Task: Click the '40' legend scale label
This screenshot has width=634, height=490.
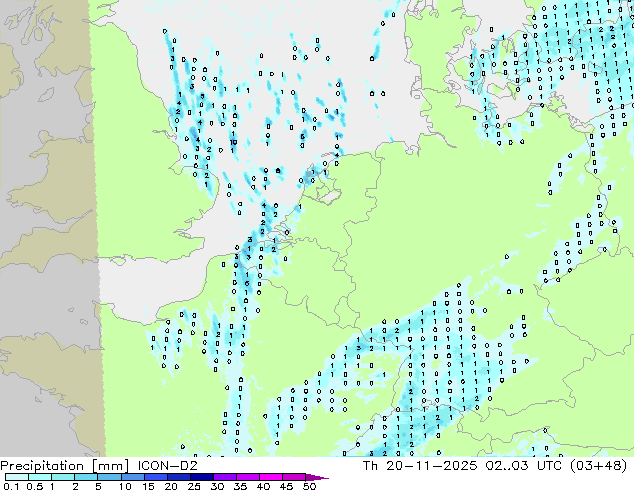Action: point(263,486)
